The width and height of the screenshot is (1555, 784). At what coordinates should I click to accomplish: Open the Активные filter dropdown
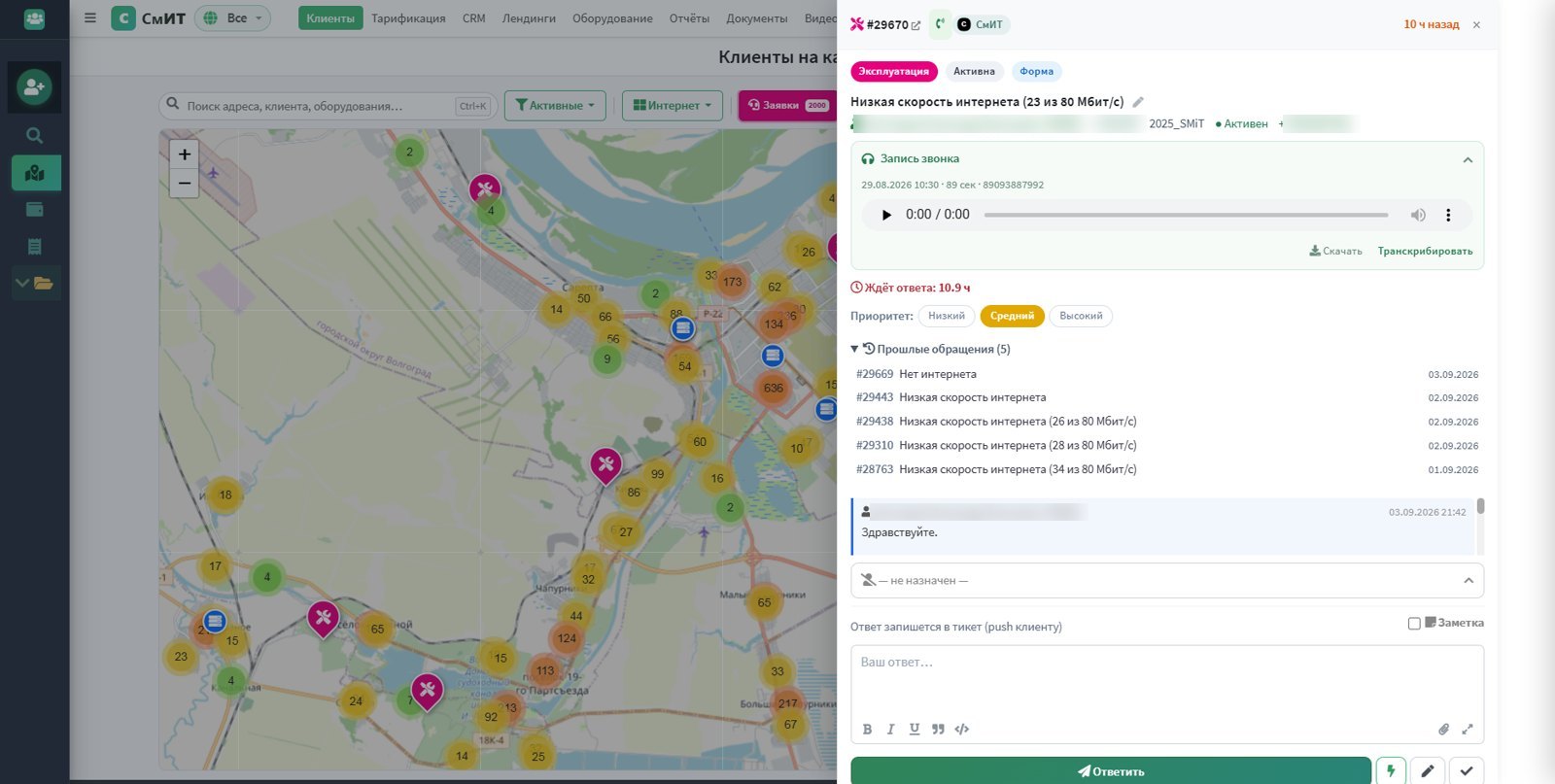coord(555,106)
